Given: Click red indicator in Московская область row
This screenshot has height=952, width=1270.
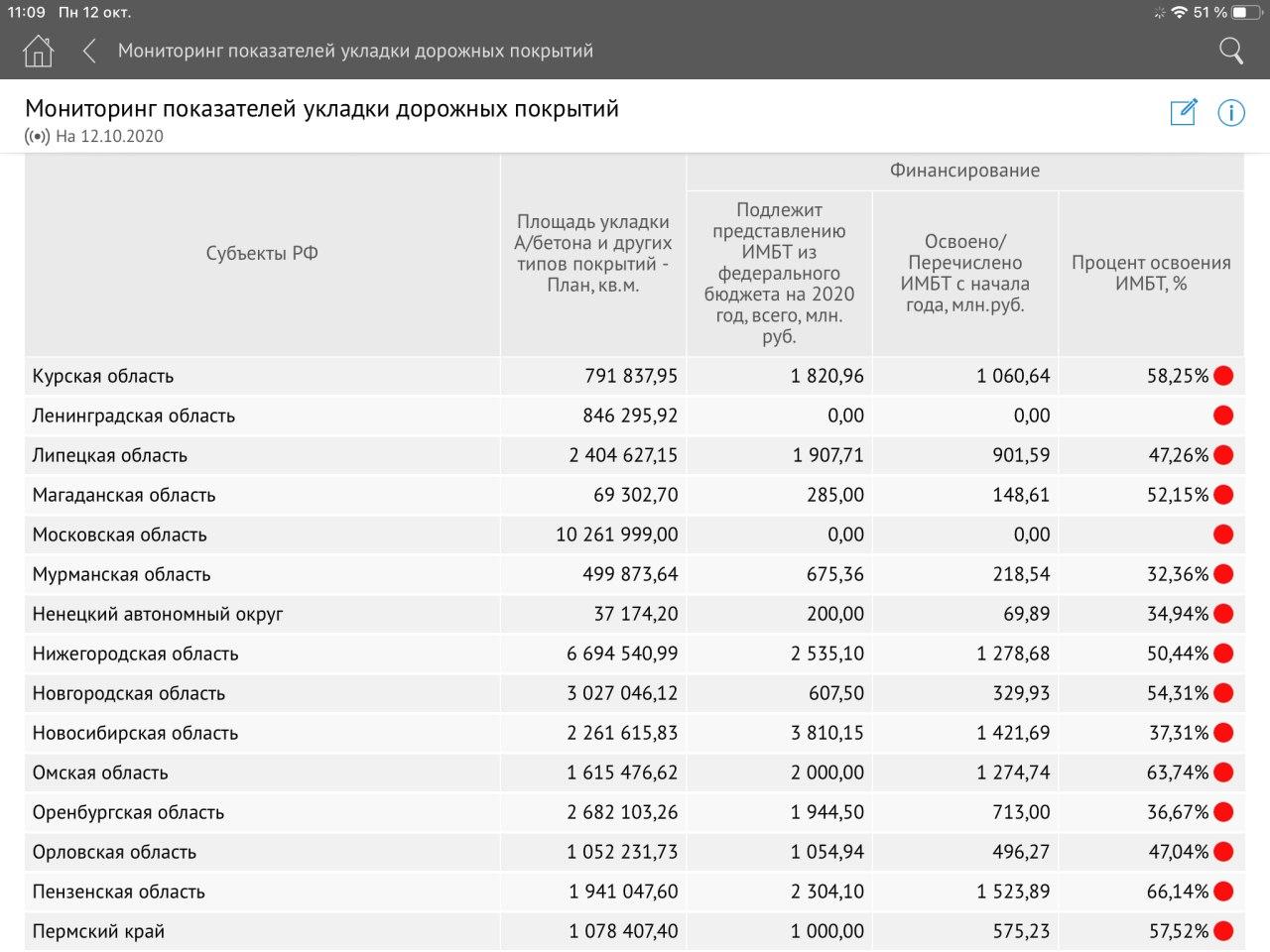Looking at the screenshot, I should (x=1223, y=535).
